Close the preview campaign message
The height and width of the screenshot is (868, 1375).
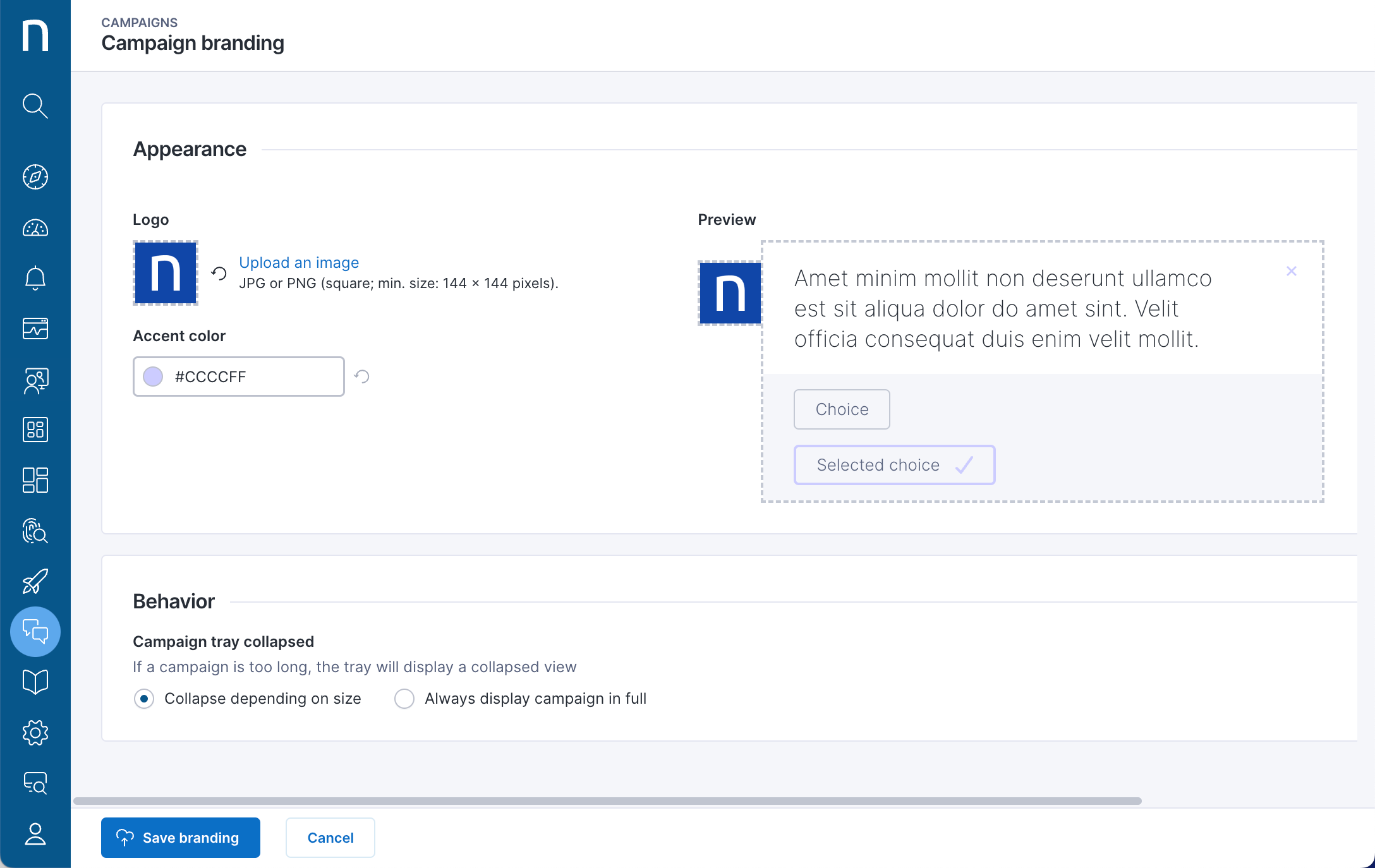[1292, 271]
